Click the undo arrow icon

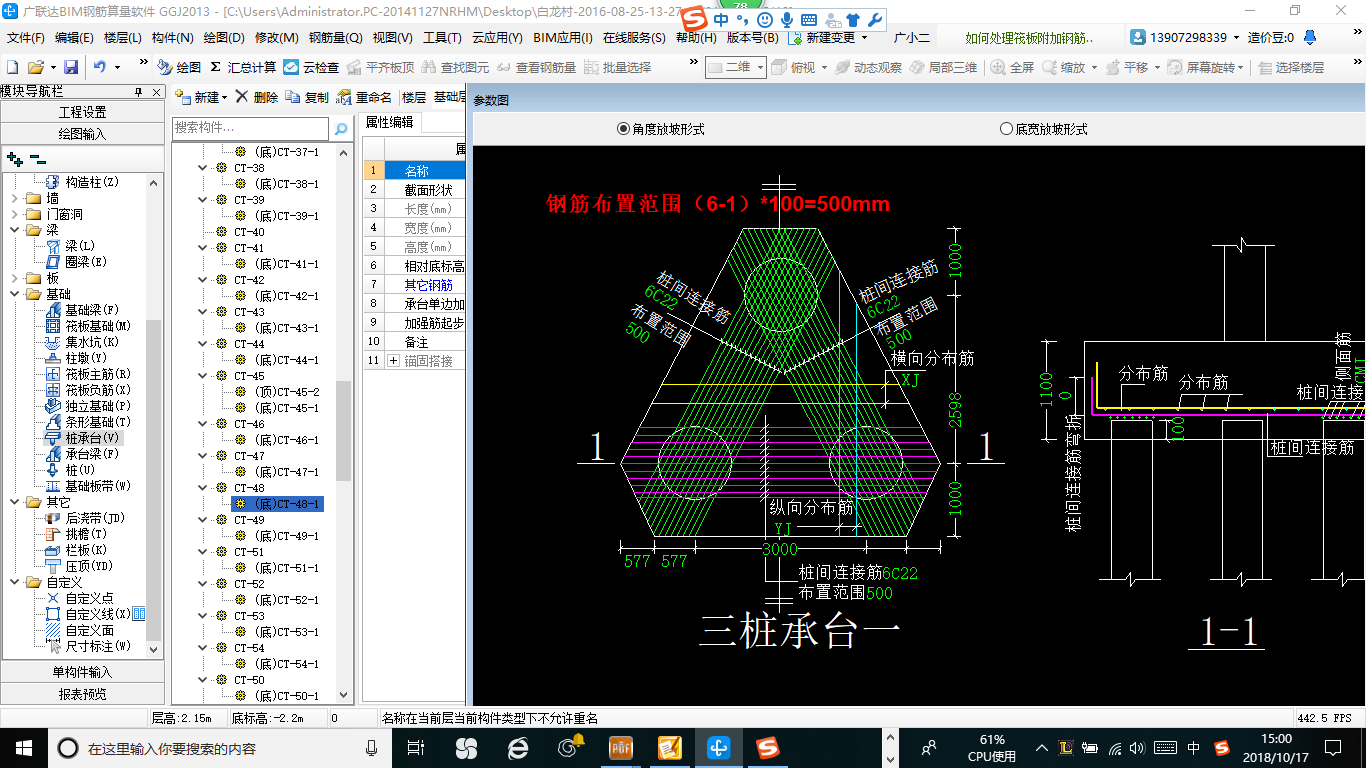coord(99,67)
